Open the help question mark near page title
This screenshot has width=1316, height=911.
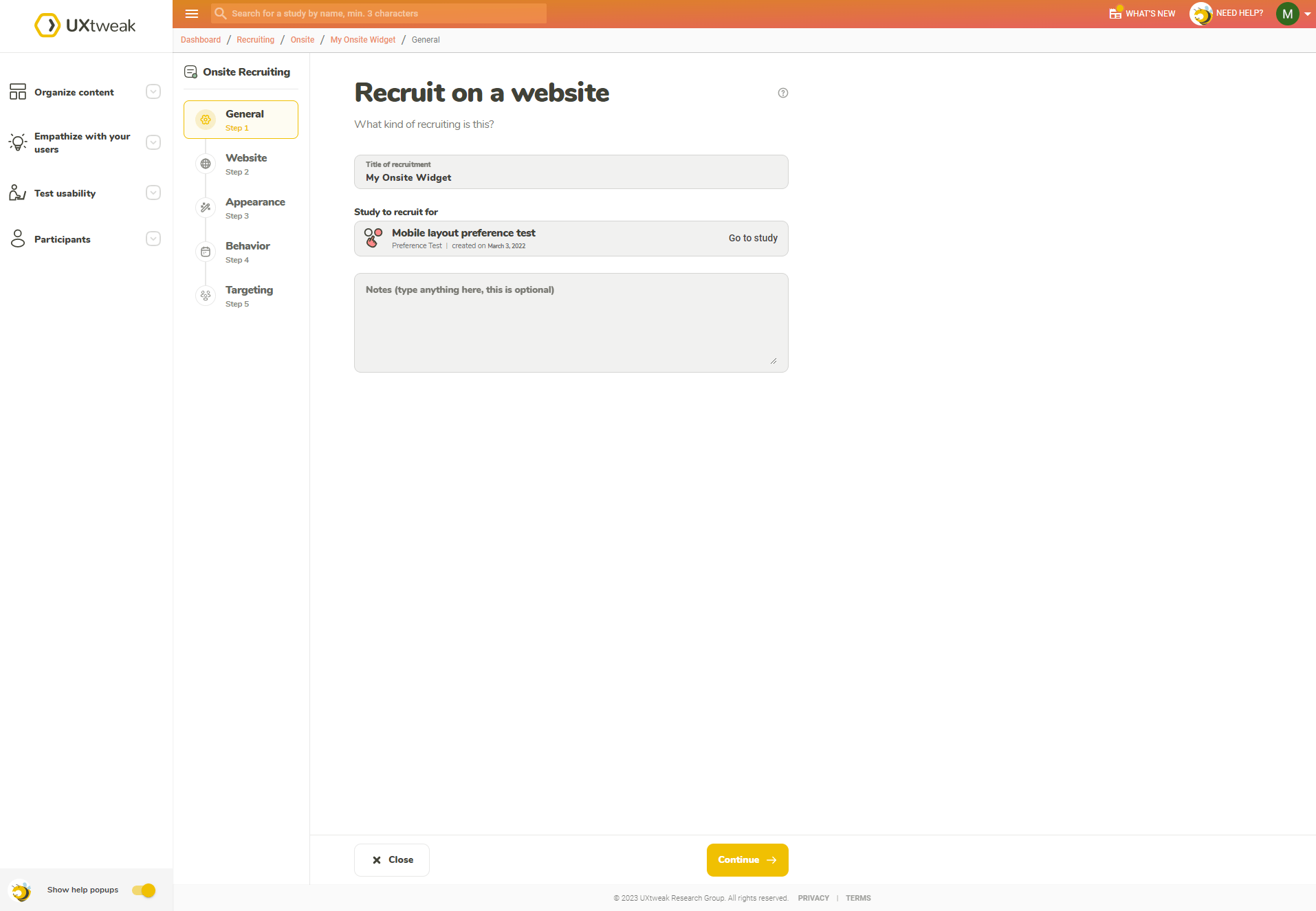[782, 93]
